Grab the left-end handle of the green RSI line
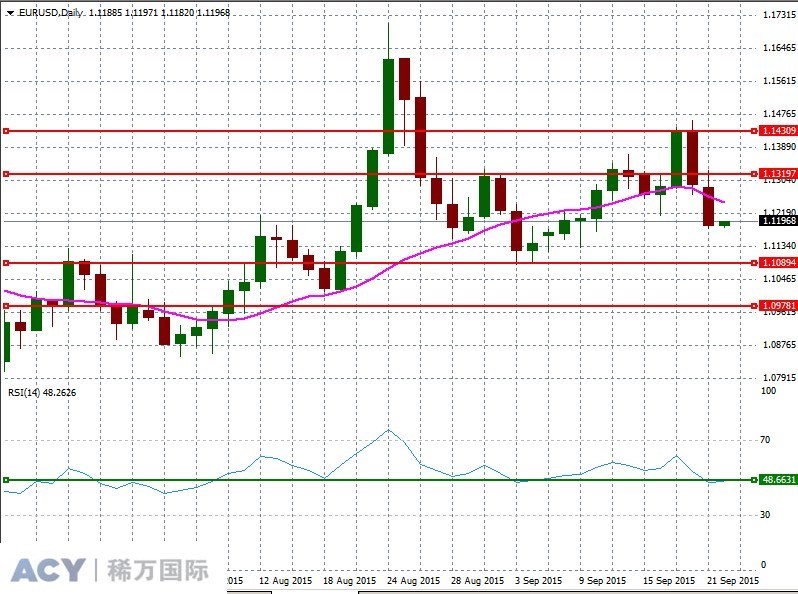This screenshot has width=798, height=594. [6, 480]
